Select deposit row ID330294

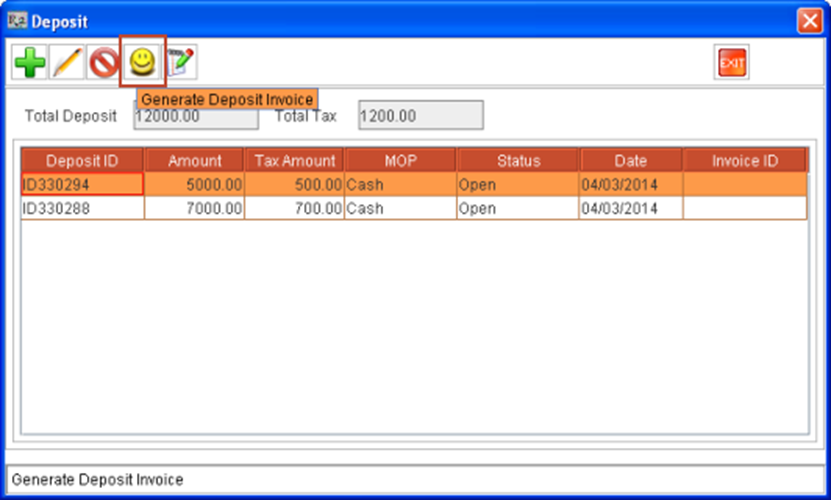82,185
